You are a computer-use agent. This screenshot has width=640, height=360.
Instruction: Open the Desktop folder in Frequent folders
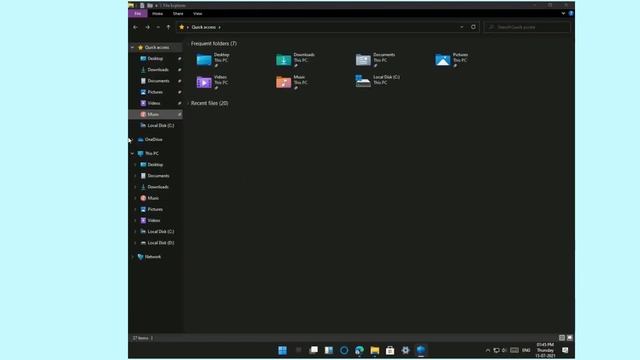click(x=213, y=60)
